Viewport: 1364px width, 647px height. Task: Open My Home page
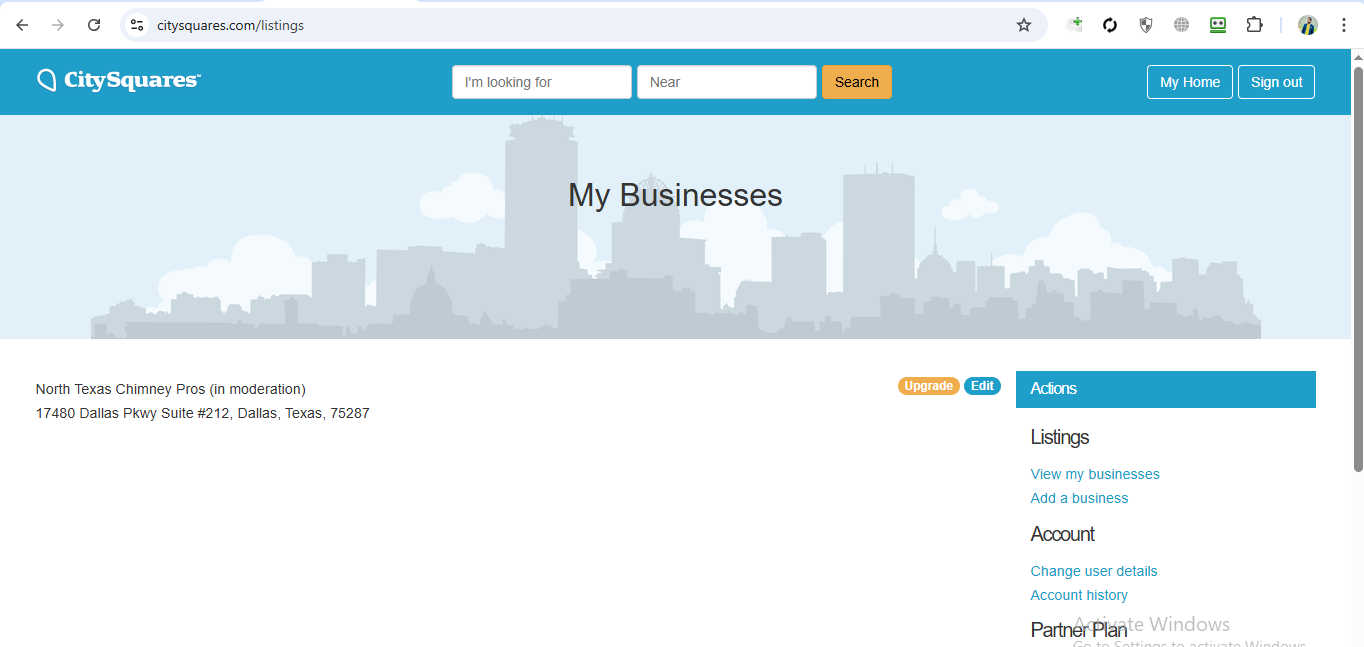tap(1190, 82)
